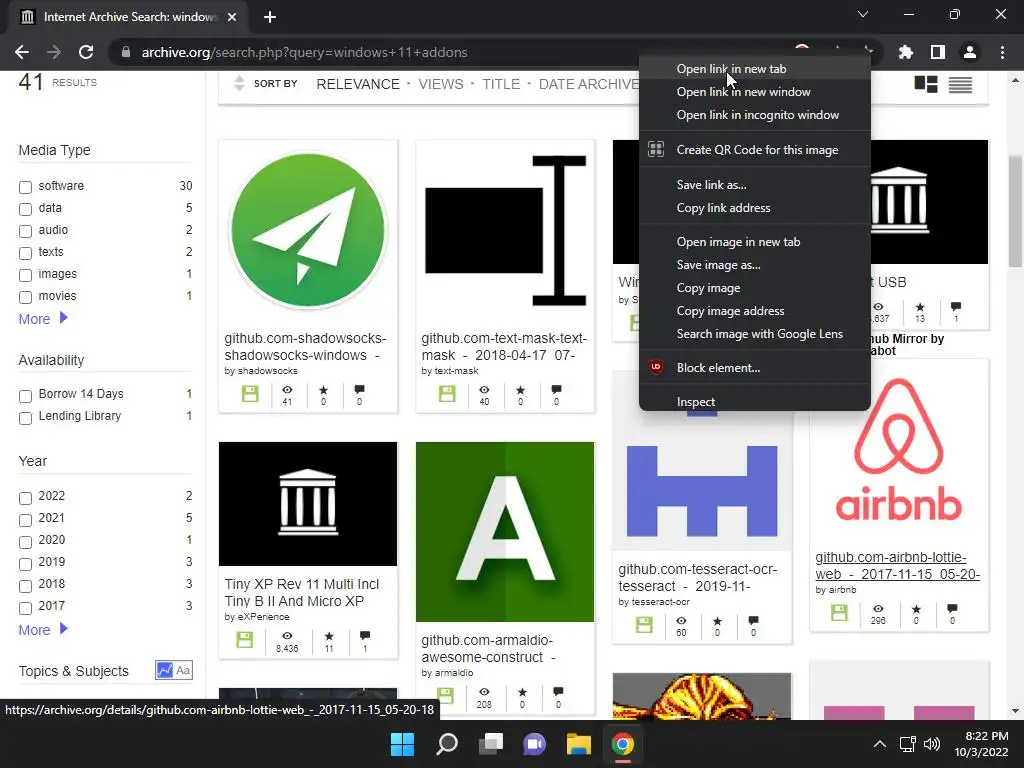Check the software media type filter
The height and width of the screenshot is (768, 1024).
pyautogui.click(x=25, y=187)
